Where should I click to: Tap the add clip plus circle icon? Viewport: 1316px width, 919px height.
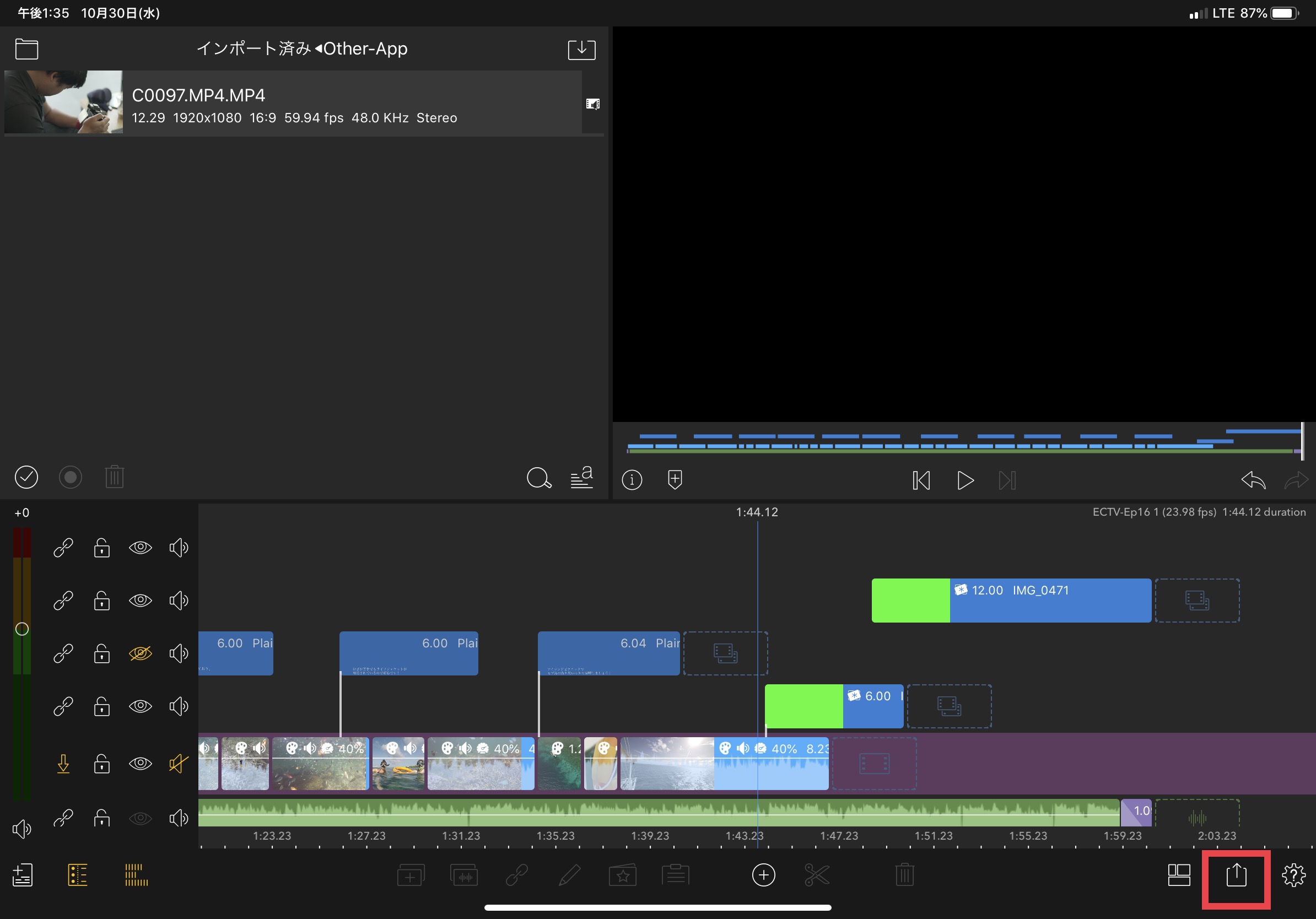pos(763,875)
